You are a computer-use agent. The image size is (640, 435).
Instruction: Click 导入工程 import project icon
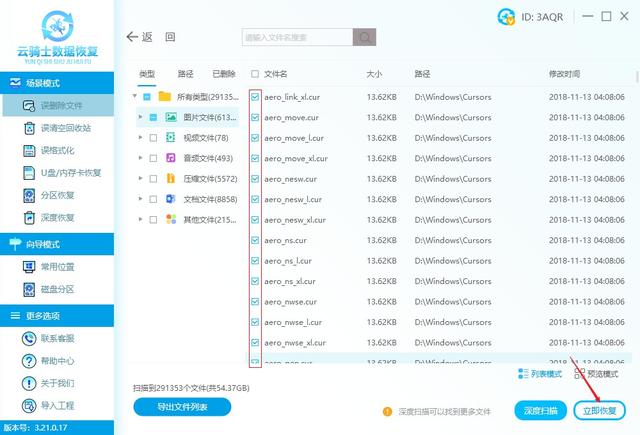(x=29, y=406)
